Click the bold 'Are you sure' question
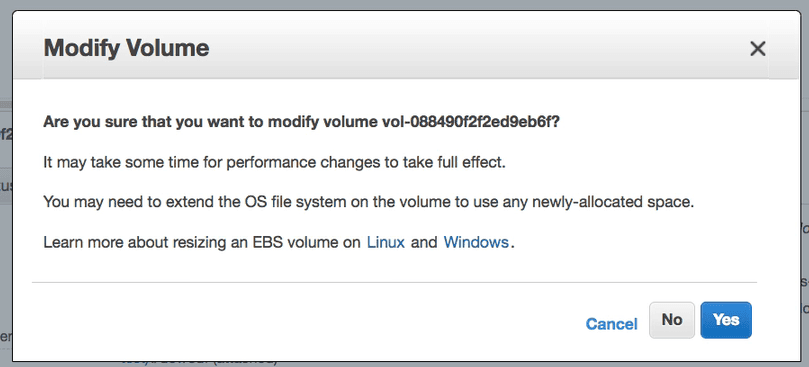The height and width of the screenshot is (367, 809). (301, 122)
